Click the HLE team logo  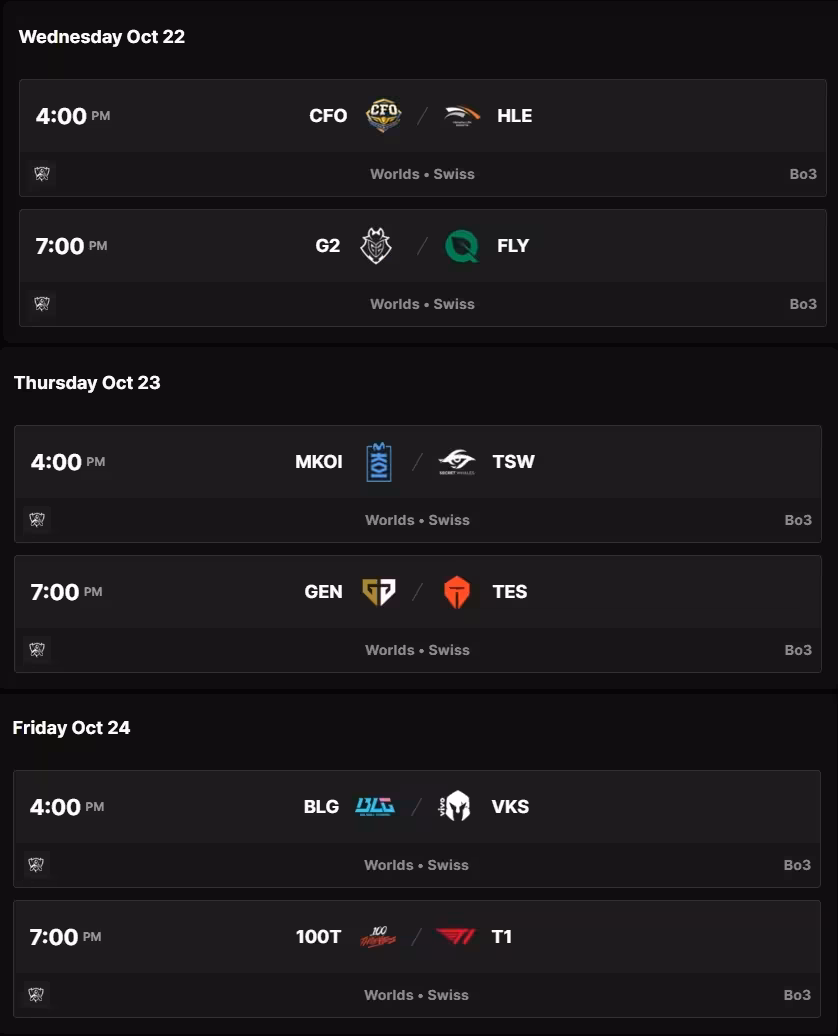point(463,116)
